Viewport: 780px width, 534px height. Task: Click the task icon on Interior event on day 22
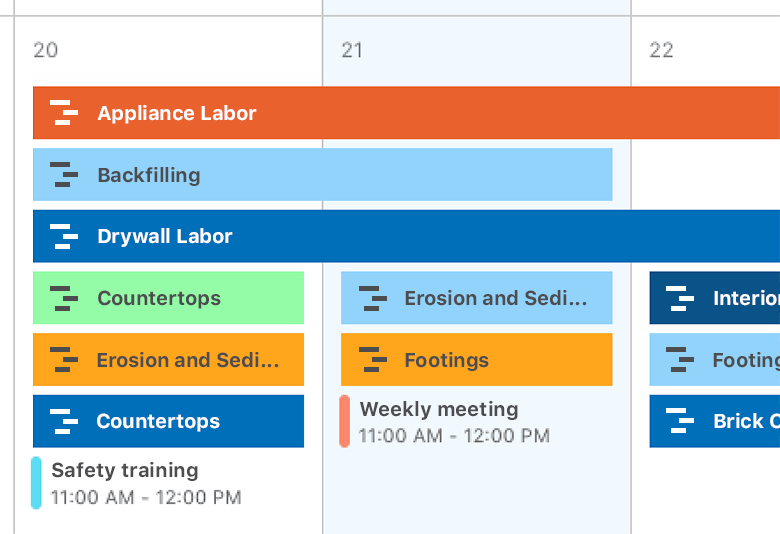tap(680, 298)
